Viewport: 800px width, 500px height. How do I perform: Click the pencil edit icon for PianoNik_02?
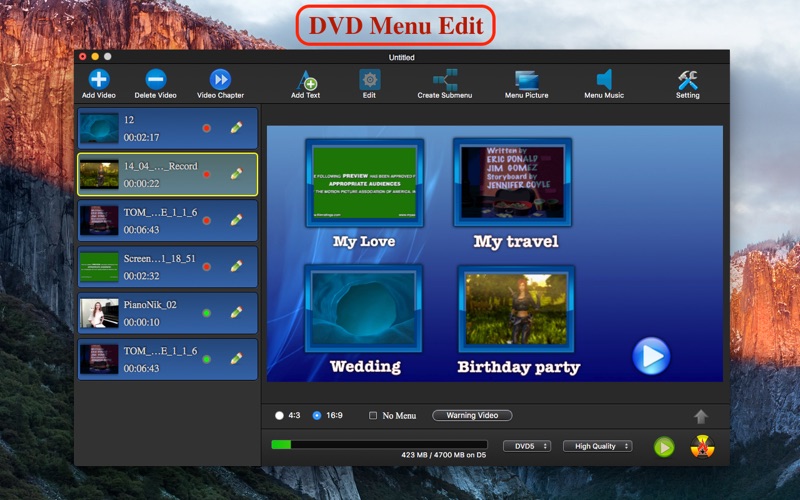tap(236, 312)
